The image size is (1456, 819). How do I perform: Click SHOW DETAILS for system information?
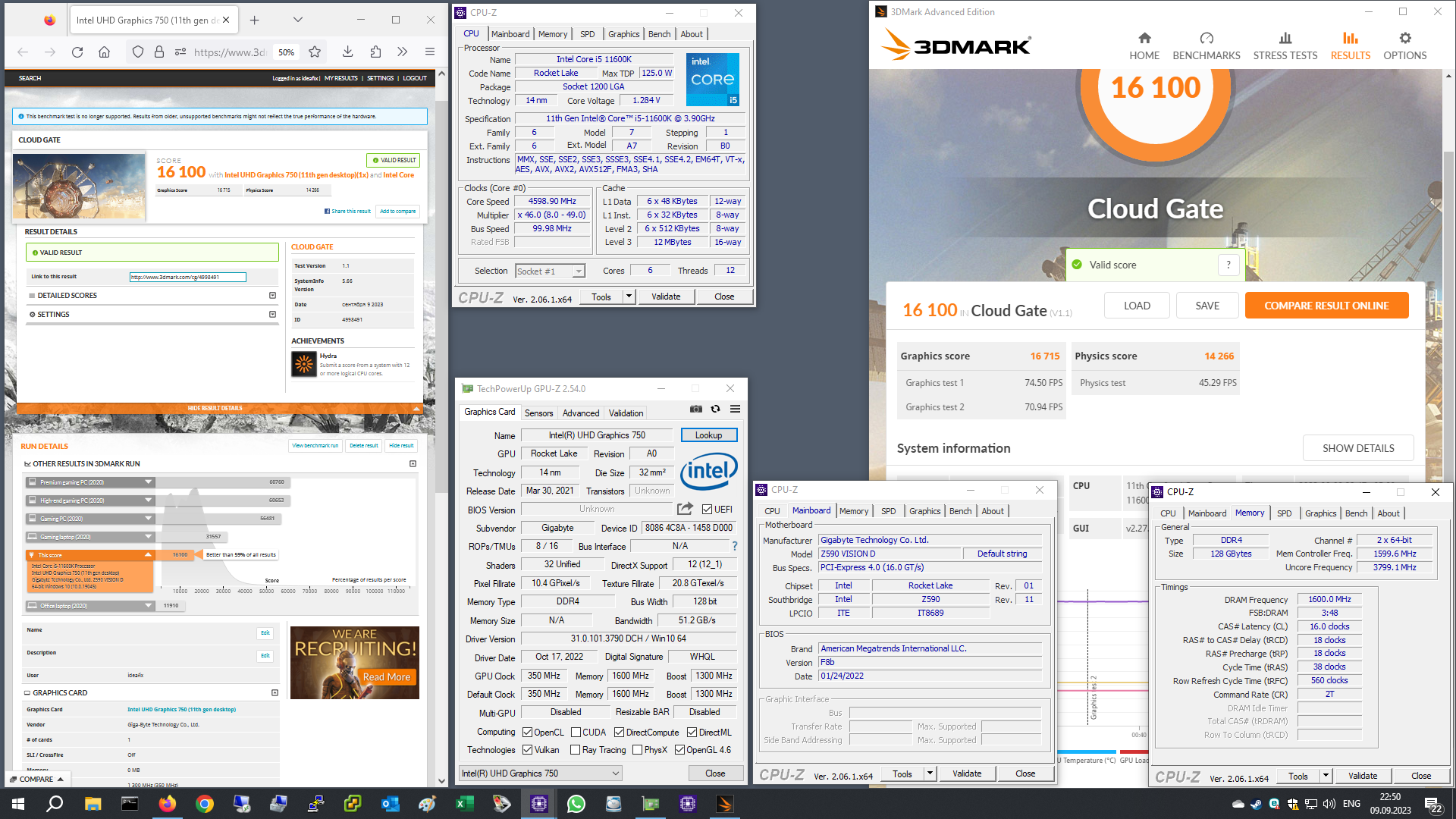pyautogui.click(x=1357, y=448)
